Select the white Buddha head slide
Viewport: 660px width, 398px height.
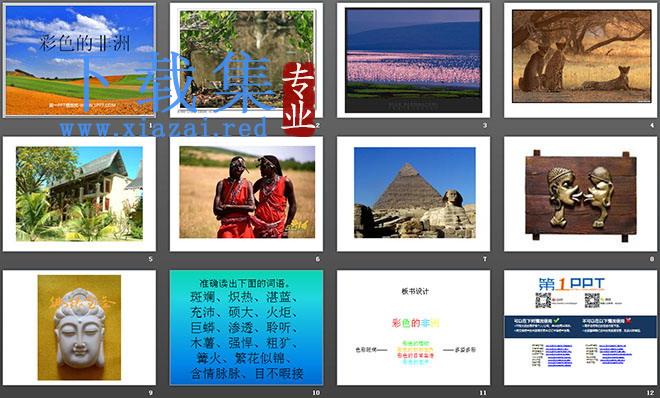(79, 328)
